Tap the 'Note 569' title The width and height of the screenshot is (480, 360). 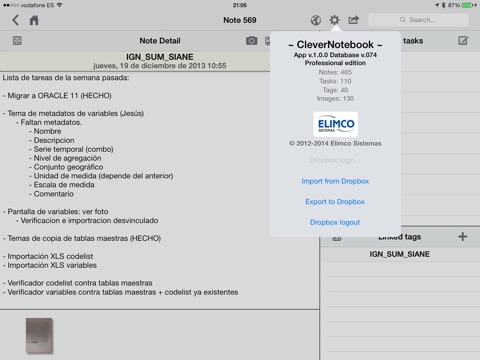240,20
